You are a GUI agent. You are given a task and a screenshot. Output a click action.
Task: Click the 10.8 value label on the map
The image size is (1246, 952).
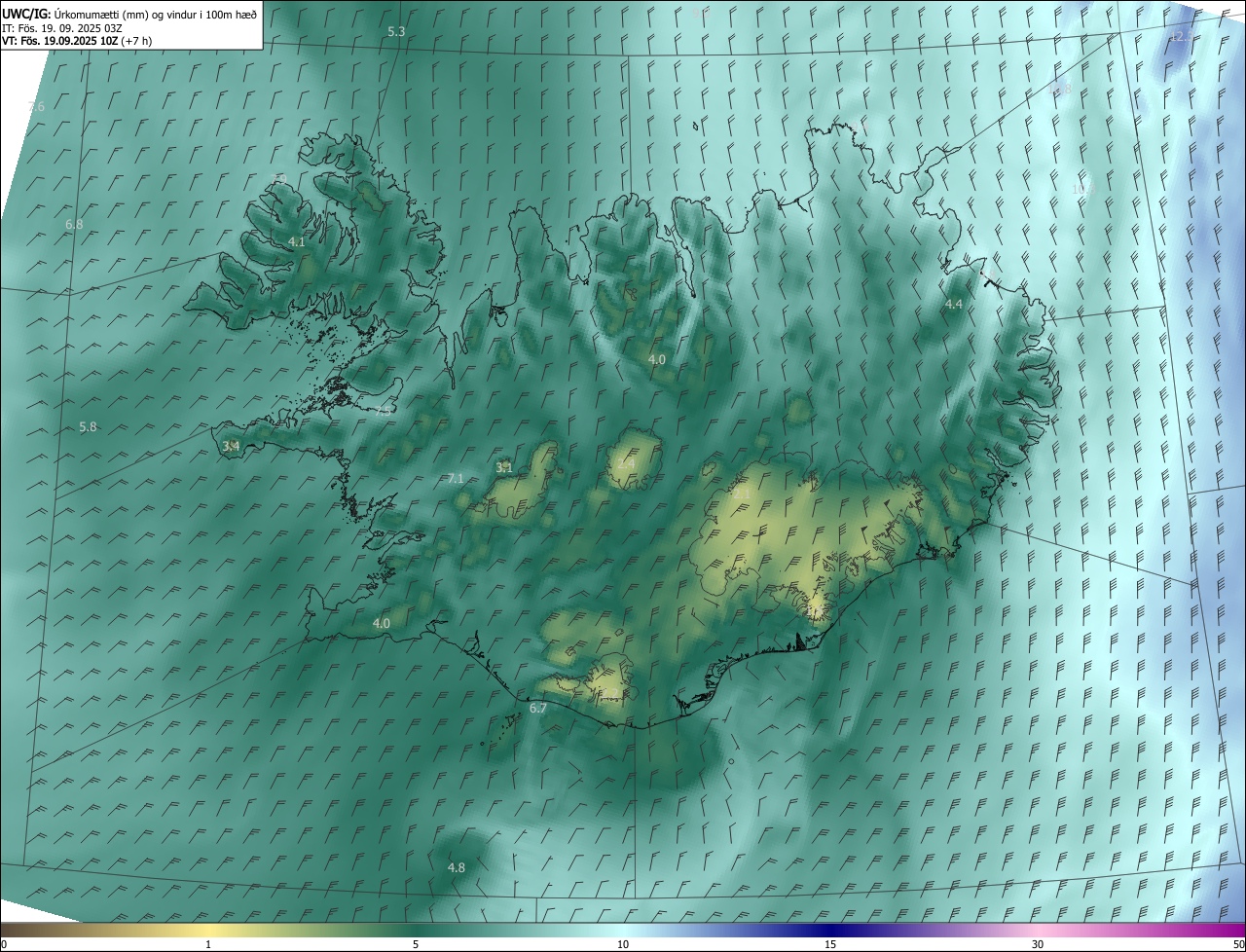(1060, 90)
